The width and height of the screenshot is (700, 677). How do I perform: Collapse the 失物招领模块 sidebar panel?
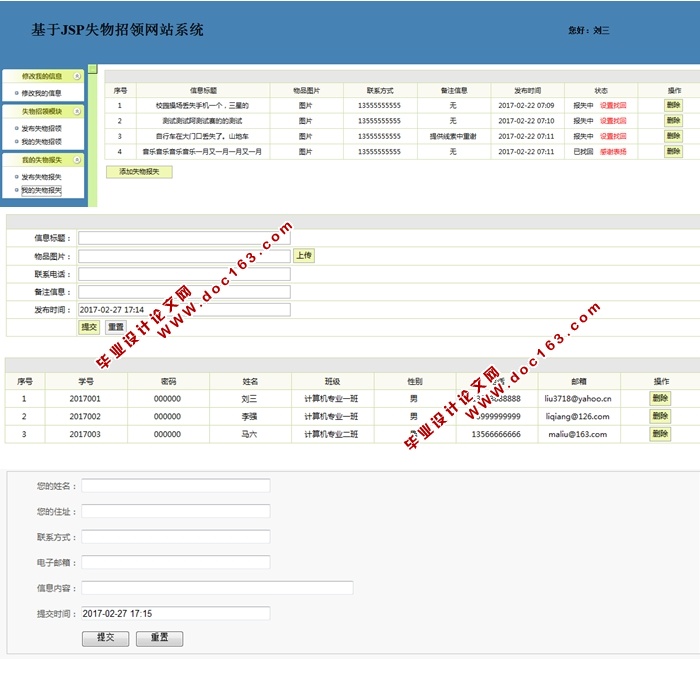click(x=77, y=111)
